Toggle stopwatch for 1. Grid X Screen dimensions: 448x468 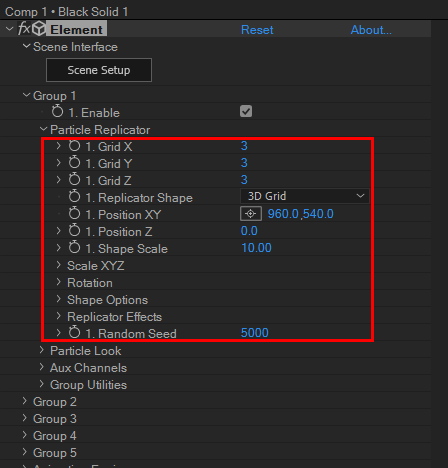pyautogui.click(x=74, y=145)
